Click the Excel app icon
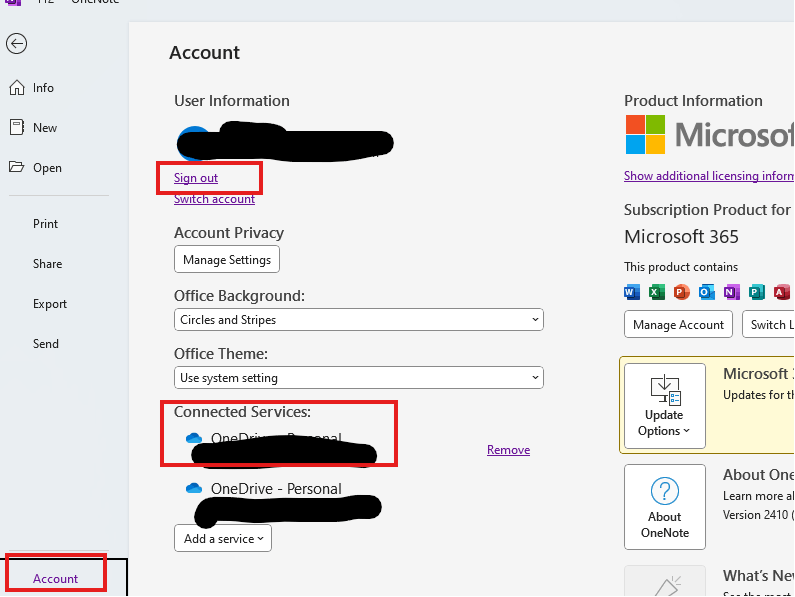This screenshot has width=795, height=597. [657, 292]
